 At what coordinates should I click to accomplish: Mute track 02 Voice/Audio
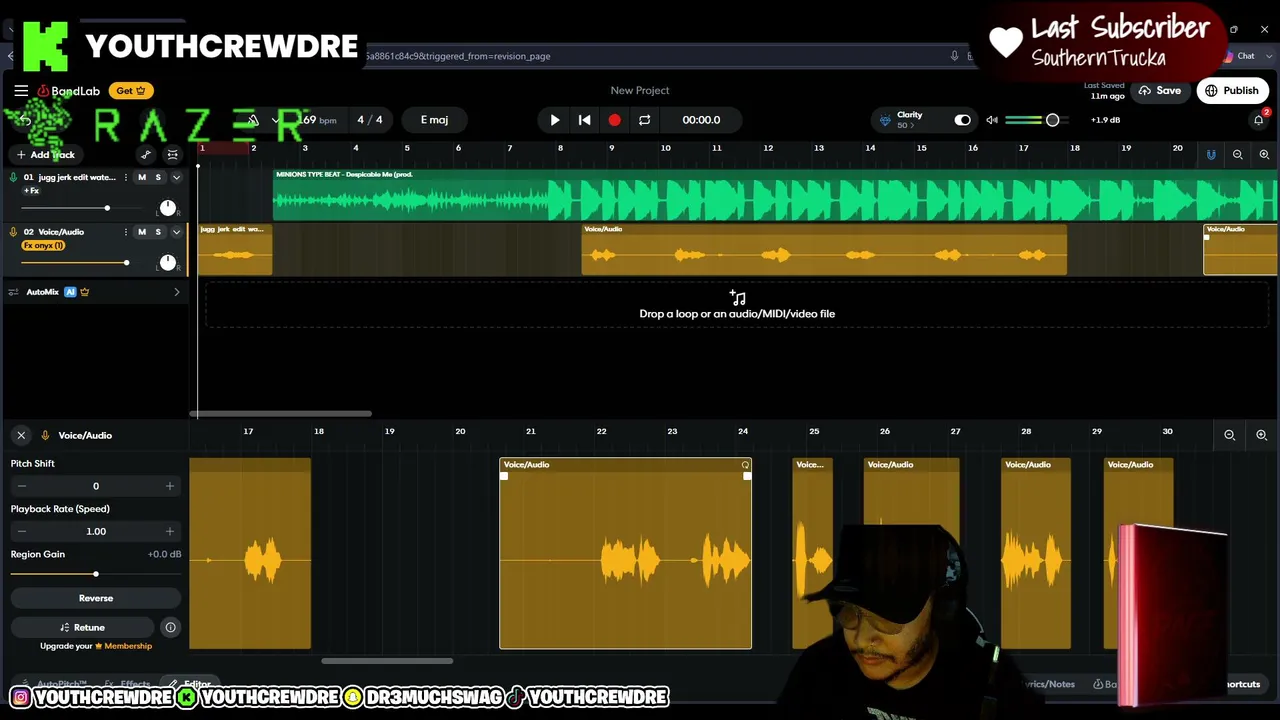coord(142,232)
